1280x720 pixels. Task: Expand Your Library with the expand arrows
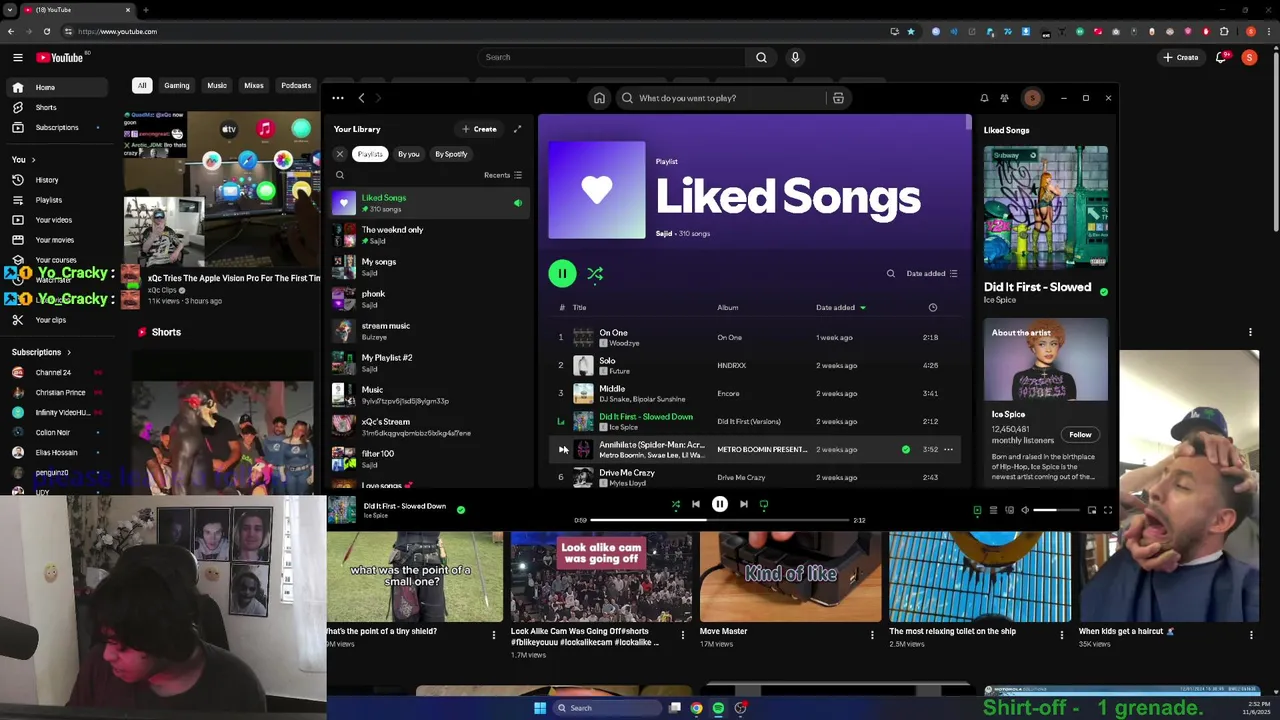[517, 129]
